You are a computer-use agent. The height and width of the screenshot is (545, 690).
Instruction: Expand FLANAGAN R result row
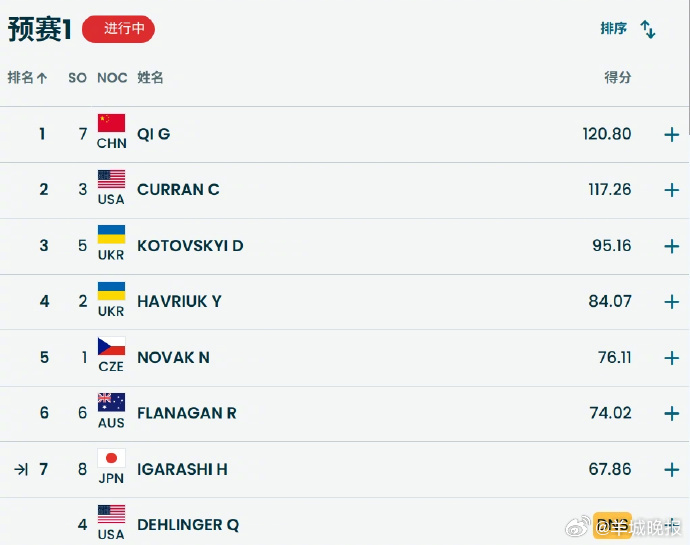(672, 413)
